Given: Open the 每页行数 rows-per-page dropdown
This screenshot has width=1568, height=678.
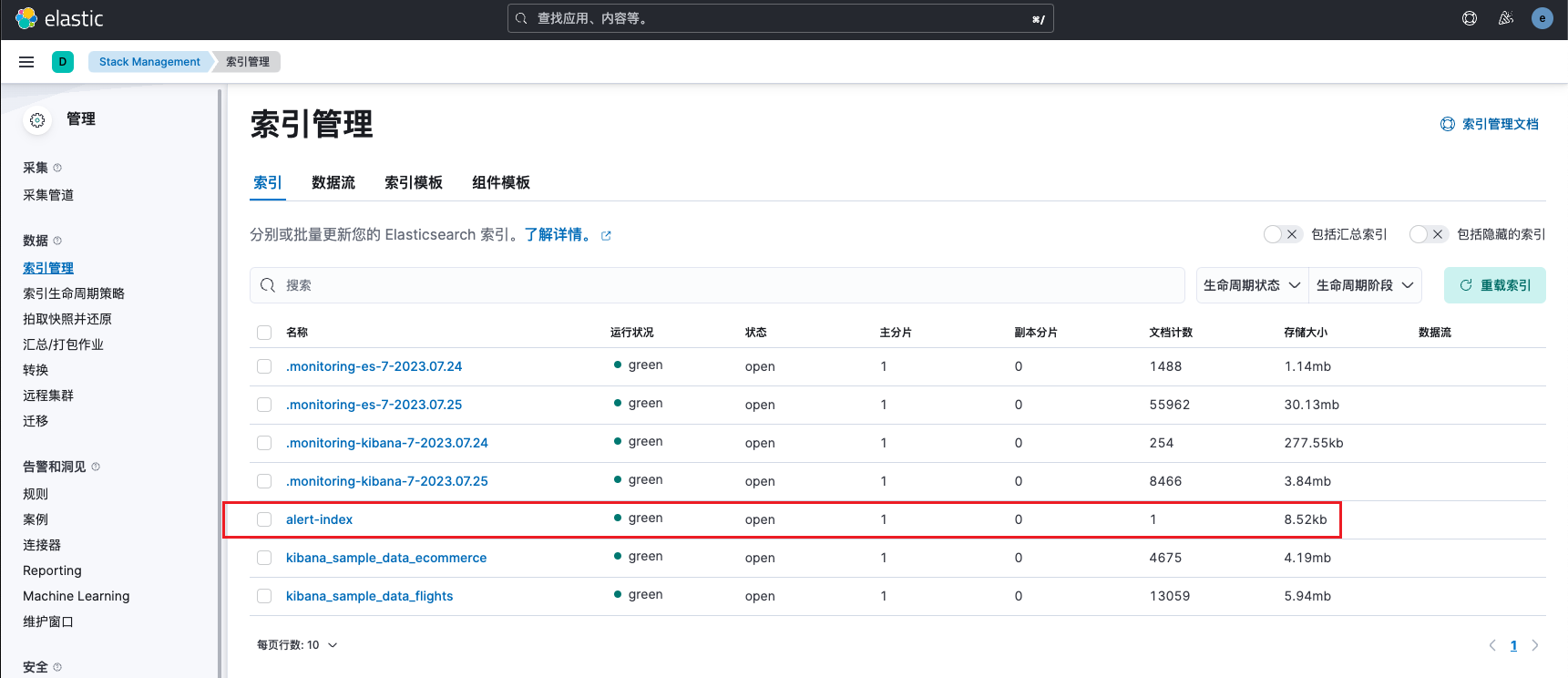Looking at the screenshot, I should pyautogui.click(x=297, y=645).
